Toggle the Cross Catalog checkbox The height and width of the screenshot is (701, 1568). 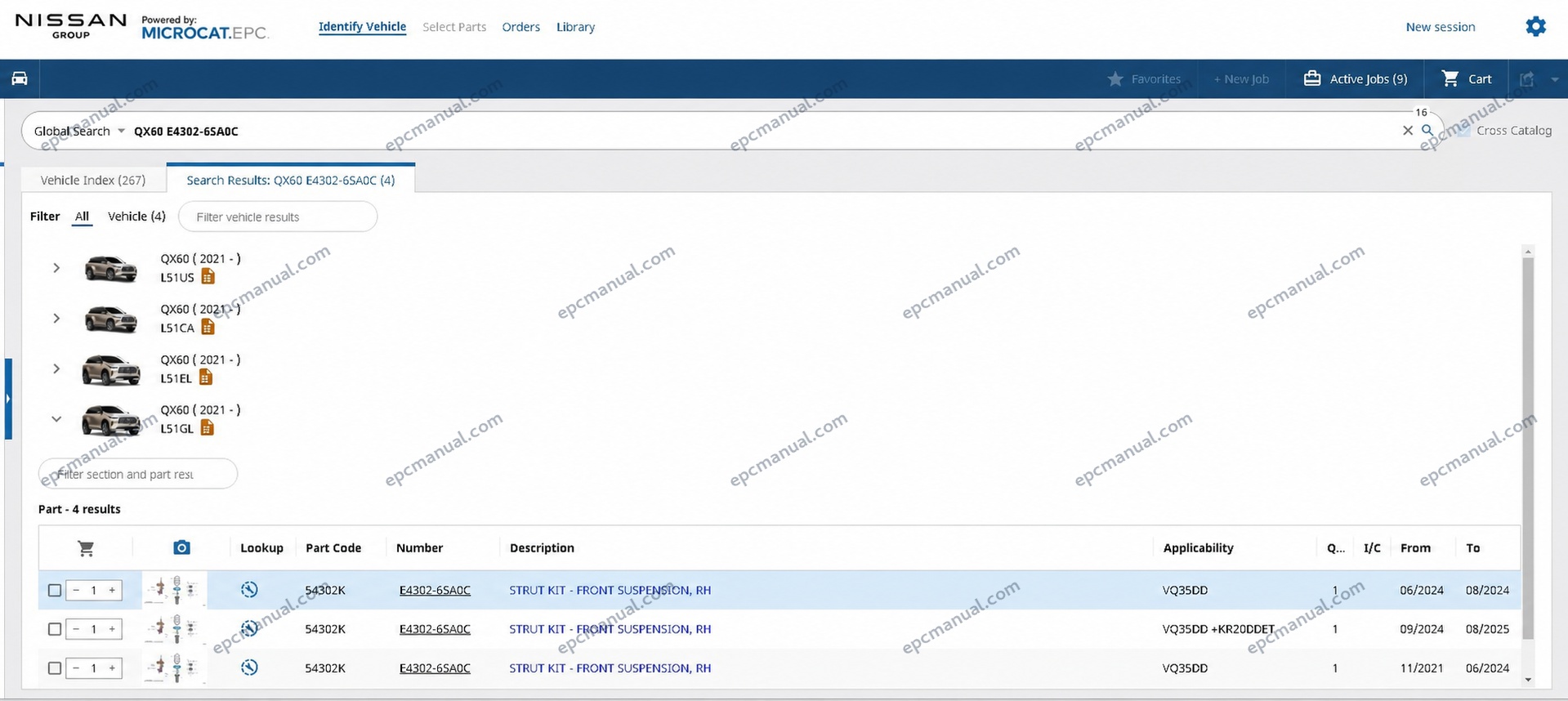pyautogui.click(x=1463, y=131)
